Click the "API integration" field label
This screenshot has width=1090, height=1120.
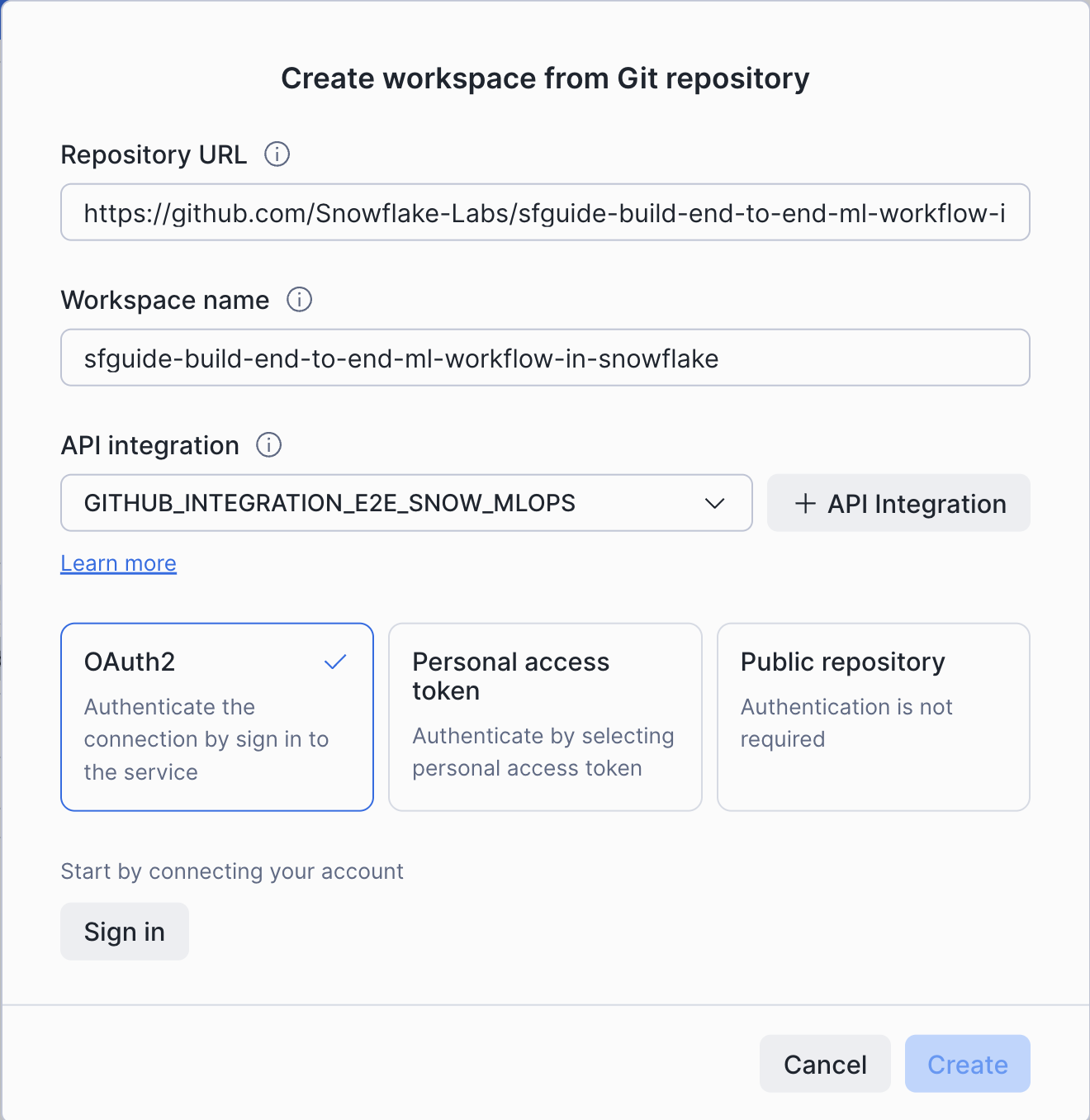(150, 446)
